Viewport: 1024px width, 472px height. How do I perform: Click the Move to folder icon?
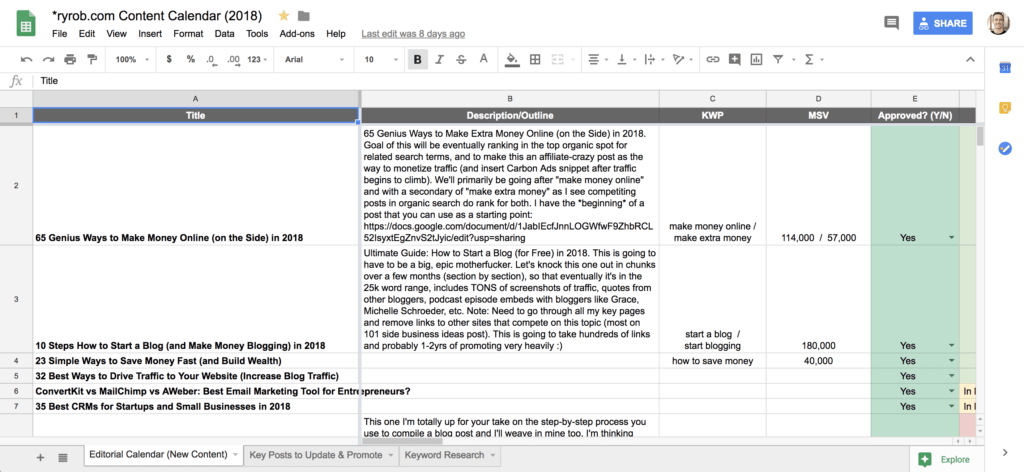click(x=304, y=16)
